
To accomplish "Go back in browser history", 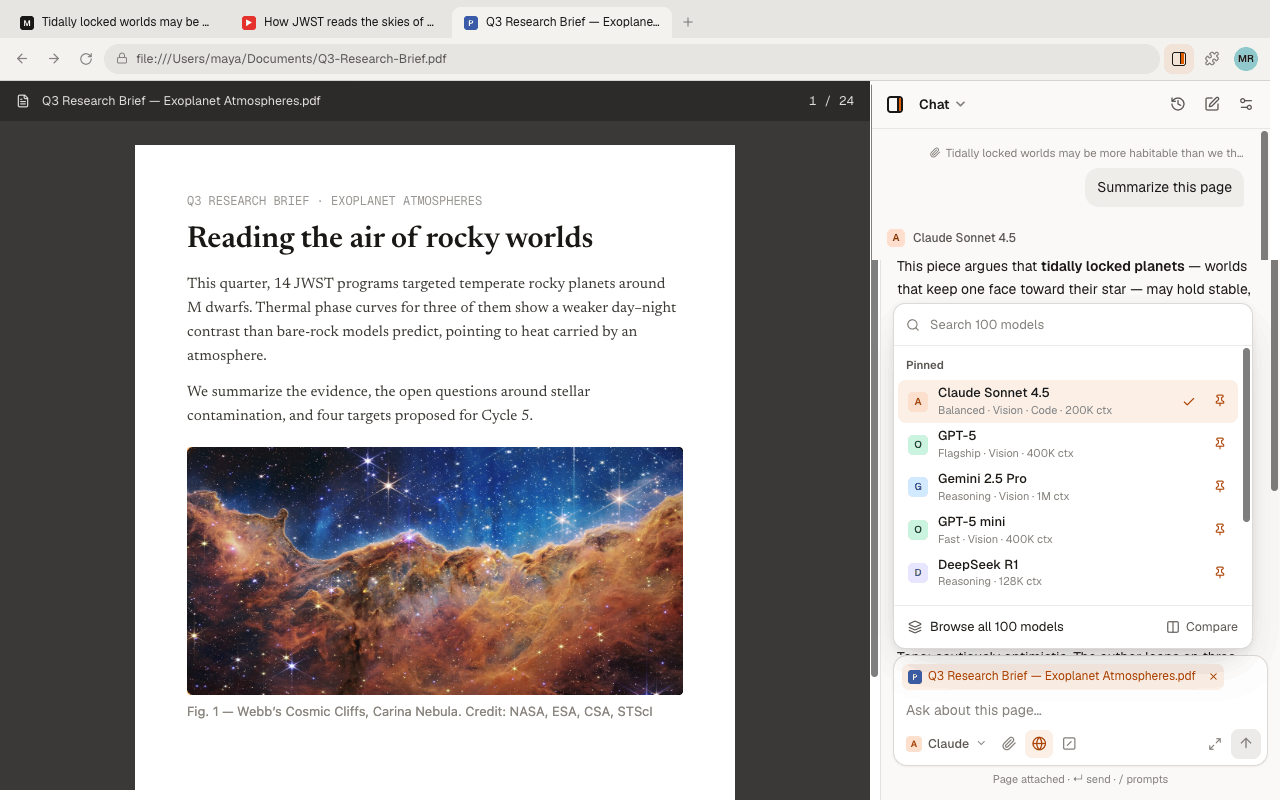I will click(x=22, y=59).
